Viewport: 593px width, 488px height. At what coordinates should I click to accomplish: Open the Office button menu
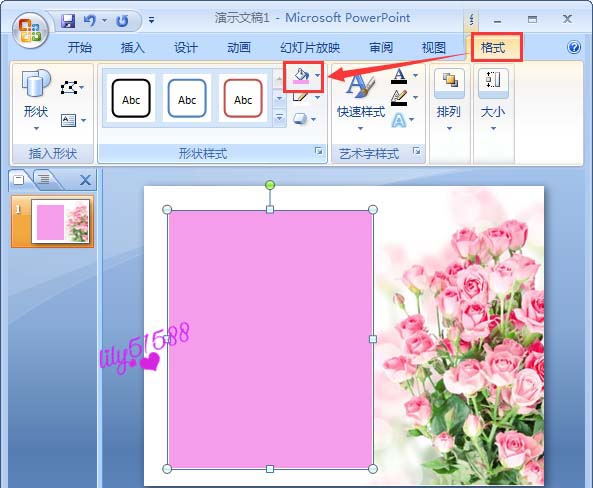coord(30,30)
